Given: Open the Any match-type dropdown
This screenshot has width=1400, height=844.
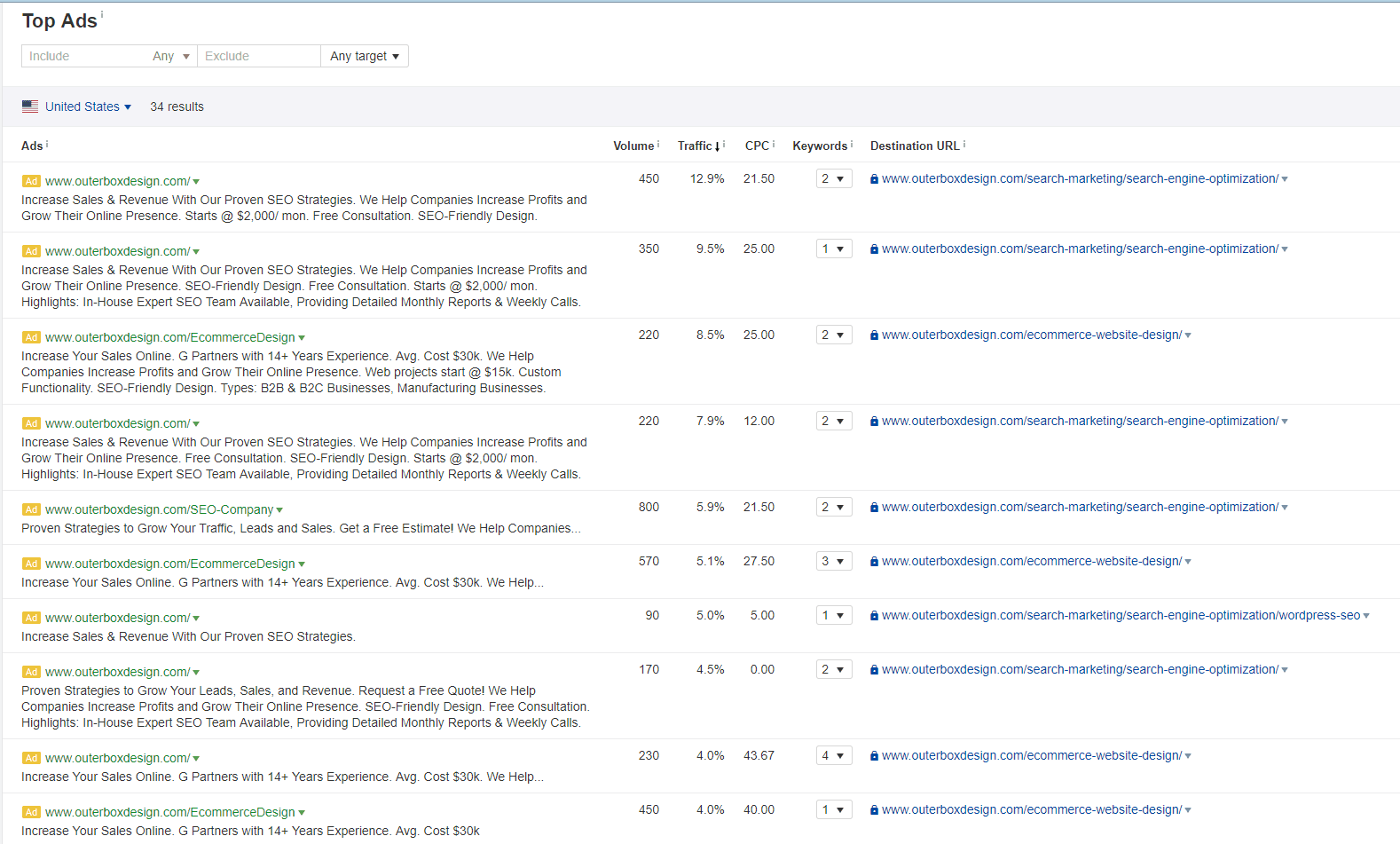Looking at the screenshot, I should coord(171,56).
